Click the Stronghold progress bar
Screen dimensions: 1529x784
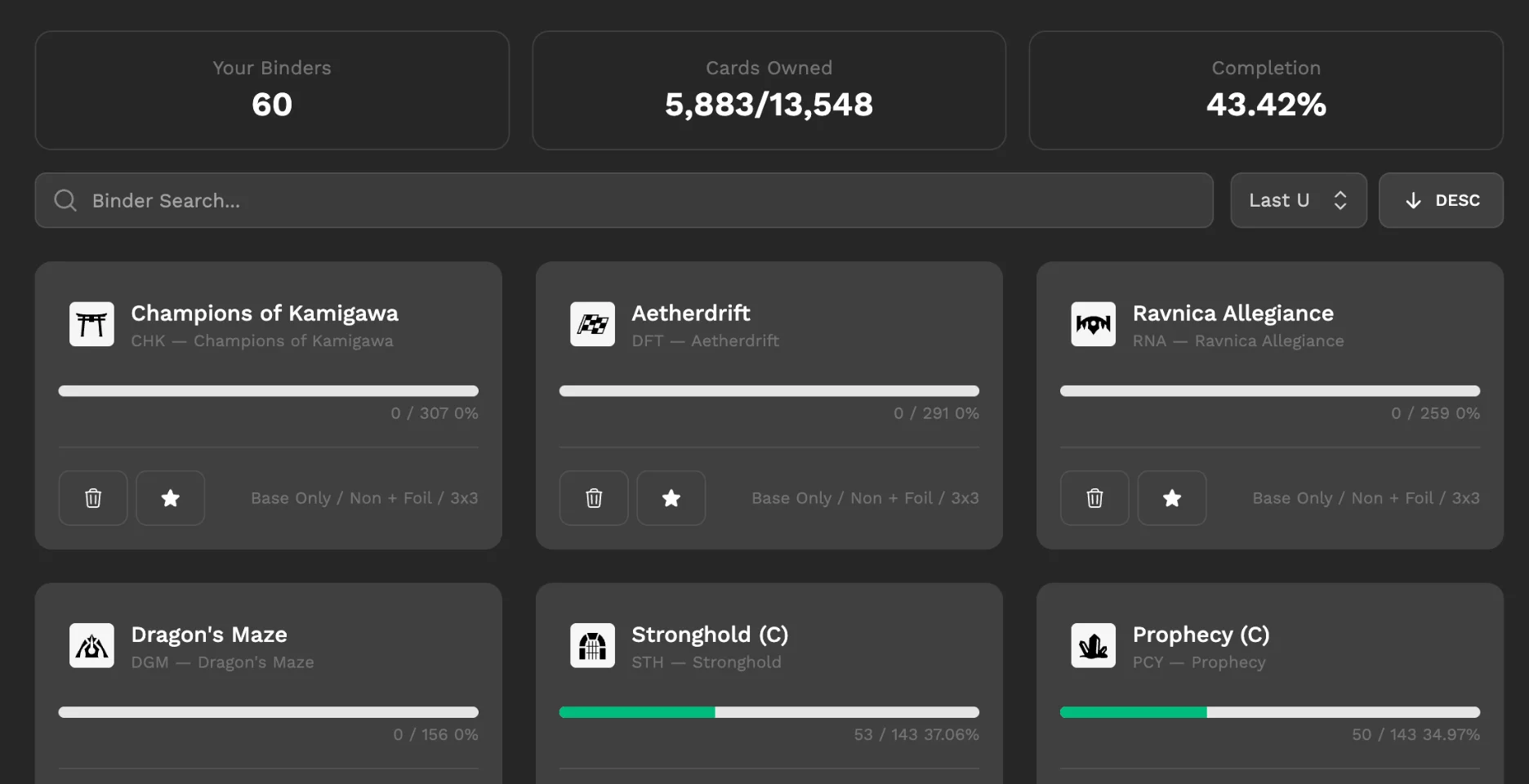point(769,712)
